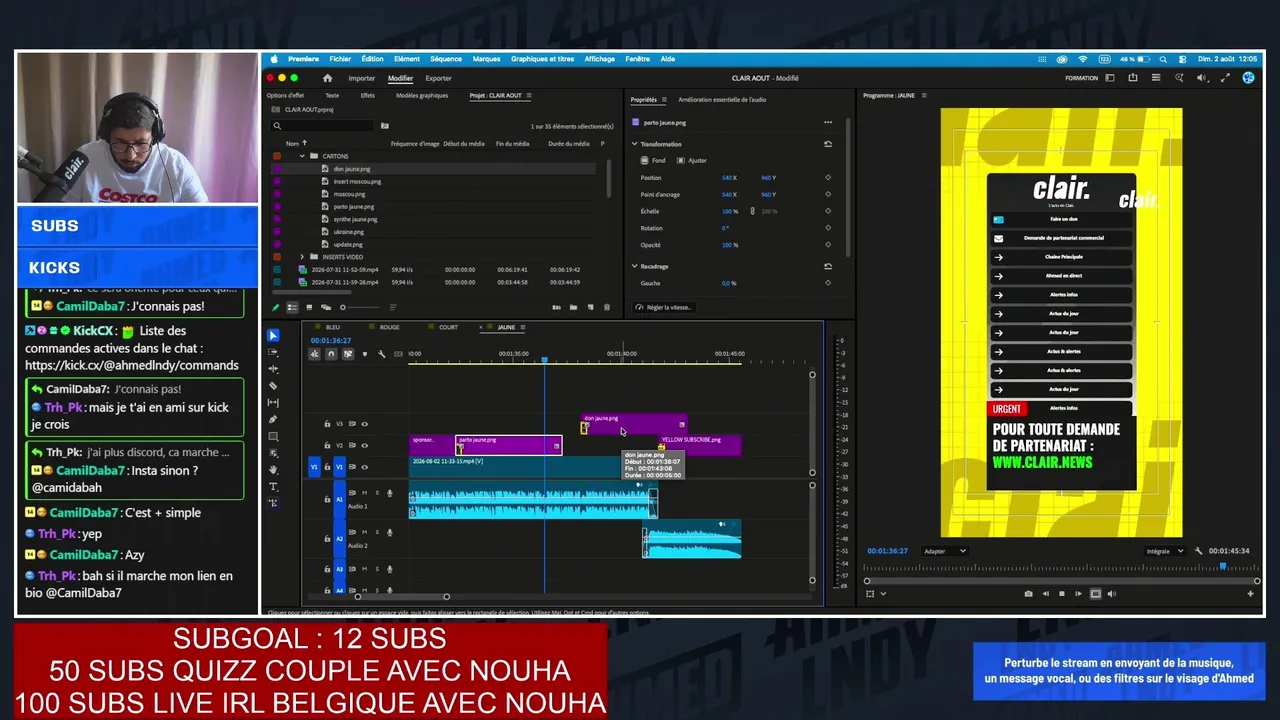Reset Transformation properties
Screen dimensions: 1280x720
coord(827,144)
